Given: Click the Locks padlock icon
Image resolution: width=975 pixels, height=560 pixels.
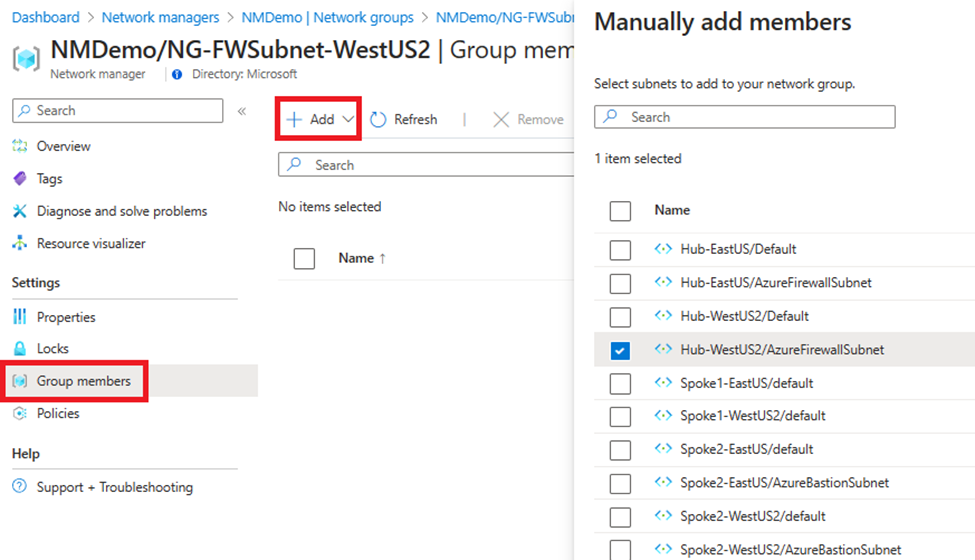Looking at the screenshot, I should [20, 349].
